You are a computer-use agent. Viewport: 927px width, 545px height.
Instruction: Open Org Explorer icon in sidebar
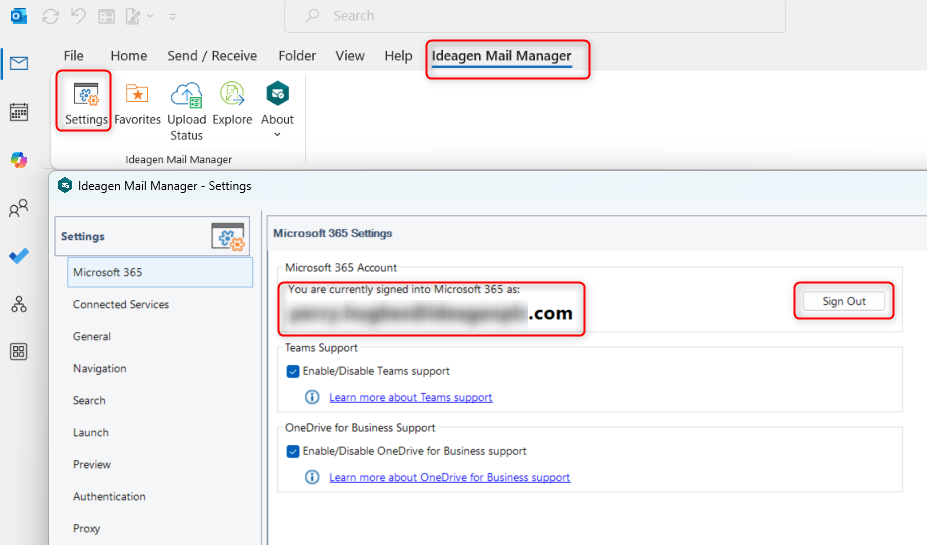[19, 304]
